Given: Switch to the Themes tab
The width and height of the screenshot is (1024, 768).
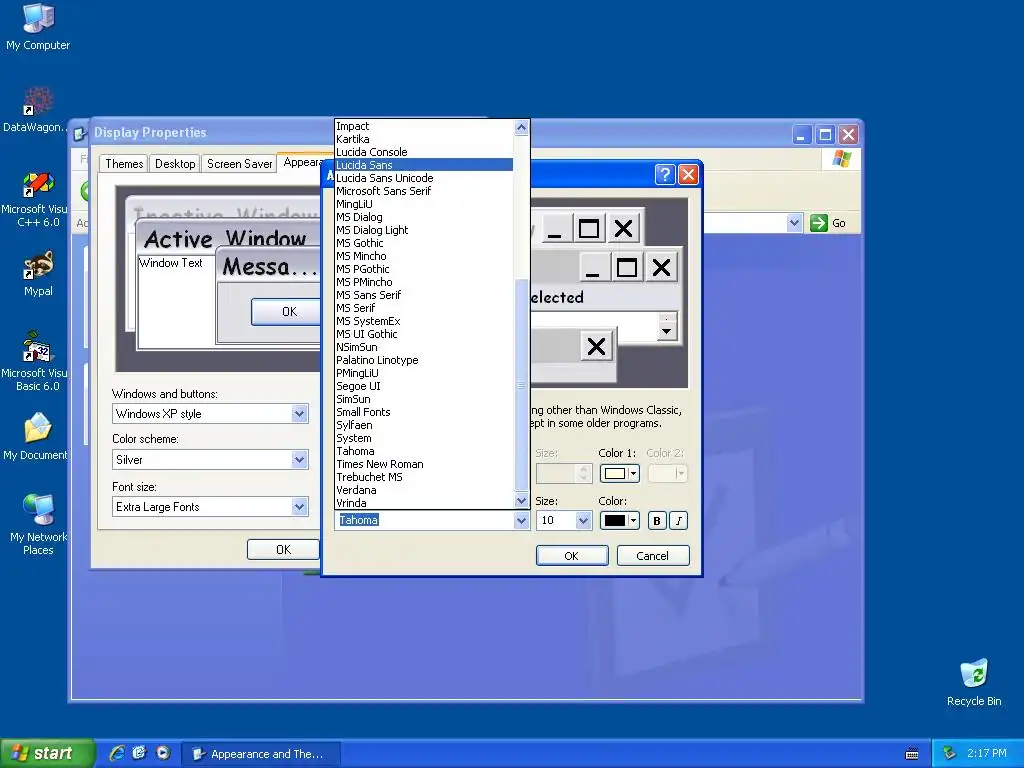Looking at the screenshot, I should click(124, 164).
